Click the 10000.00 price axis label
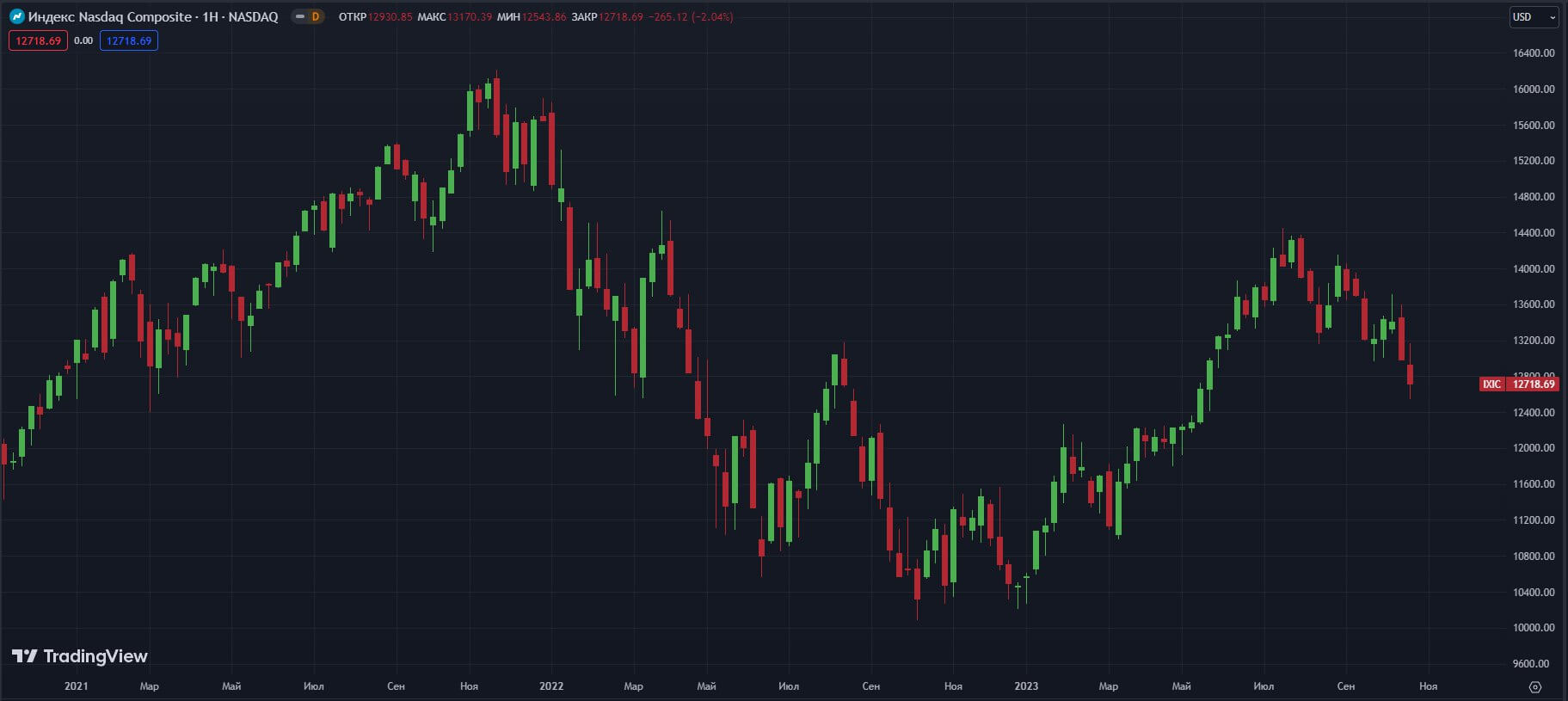1568x701 pixels. 1534,628
